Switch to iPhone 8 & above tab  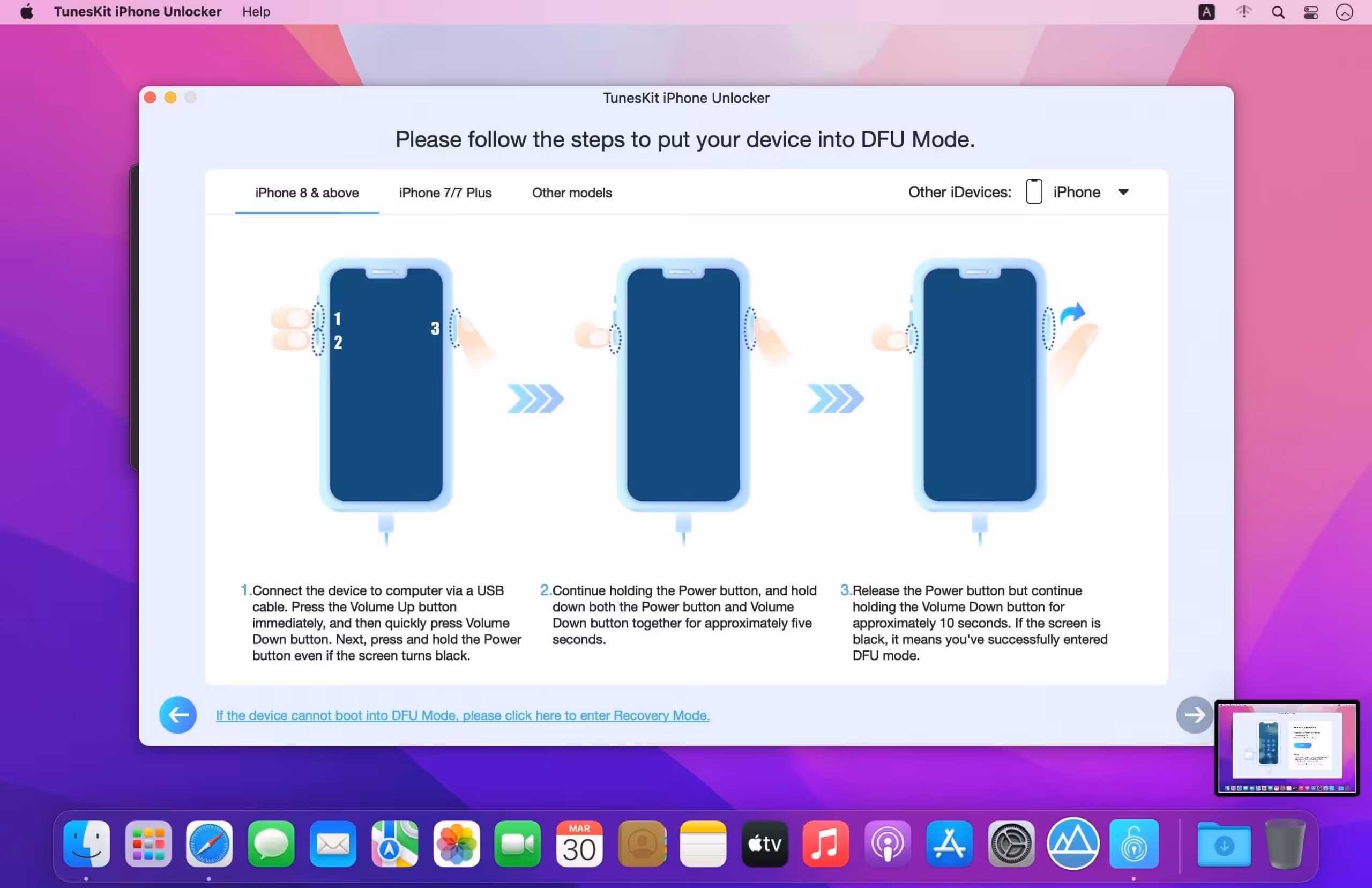(307, 193)
